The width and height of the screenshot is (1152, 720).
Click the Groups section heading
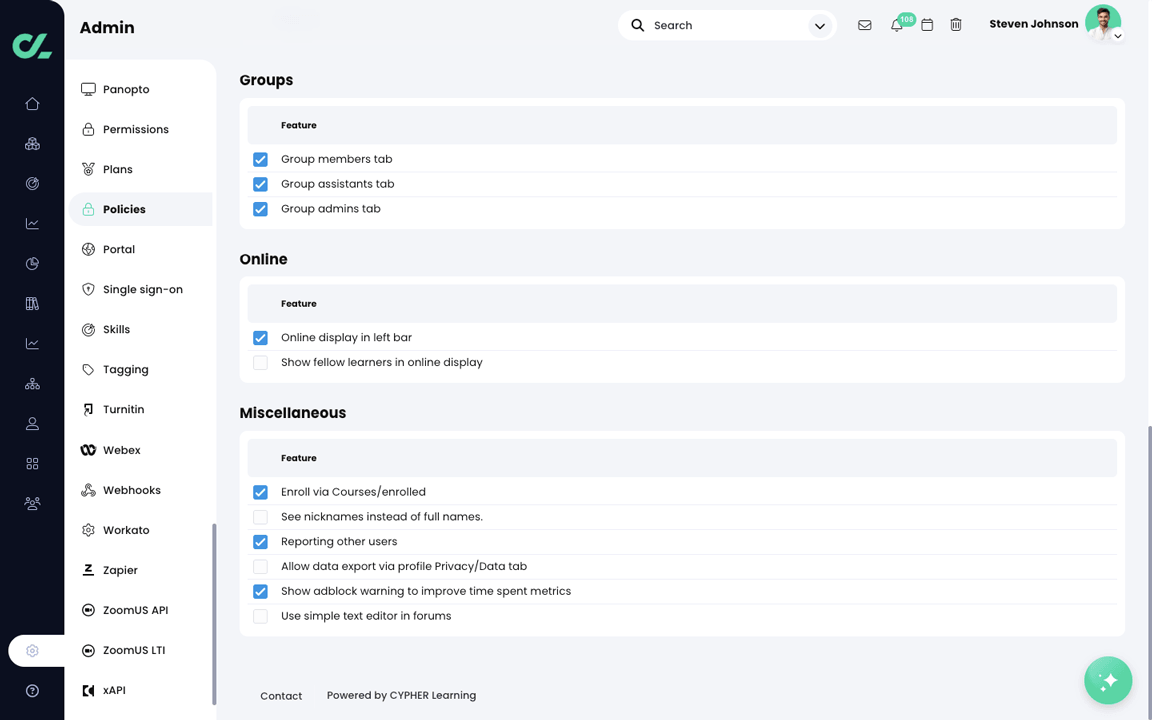(266, 80)
